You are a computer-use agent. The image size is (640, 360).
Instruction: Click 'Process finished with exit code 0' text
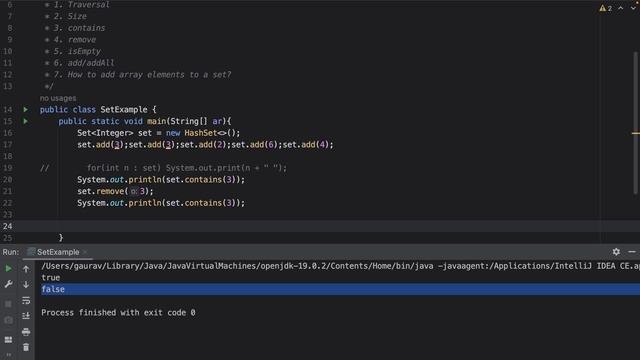pyautogui.click(x=118, y=313)
